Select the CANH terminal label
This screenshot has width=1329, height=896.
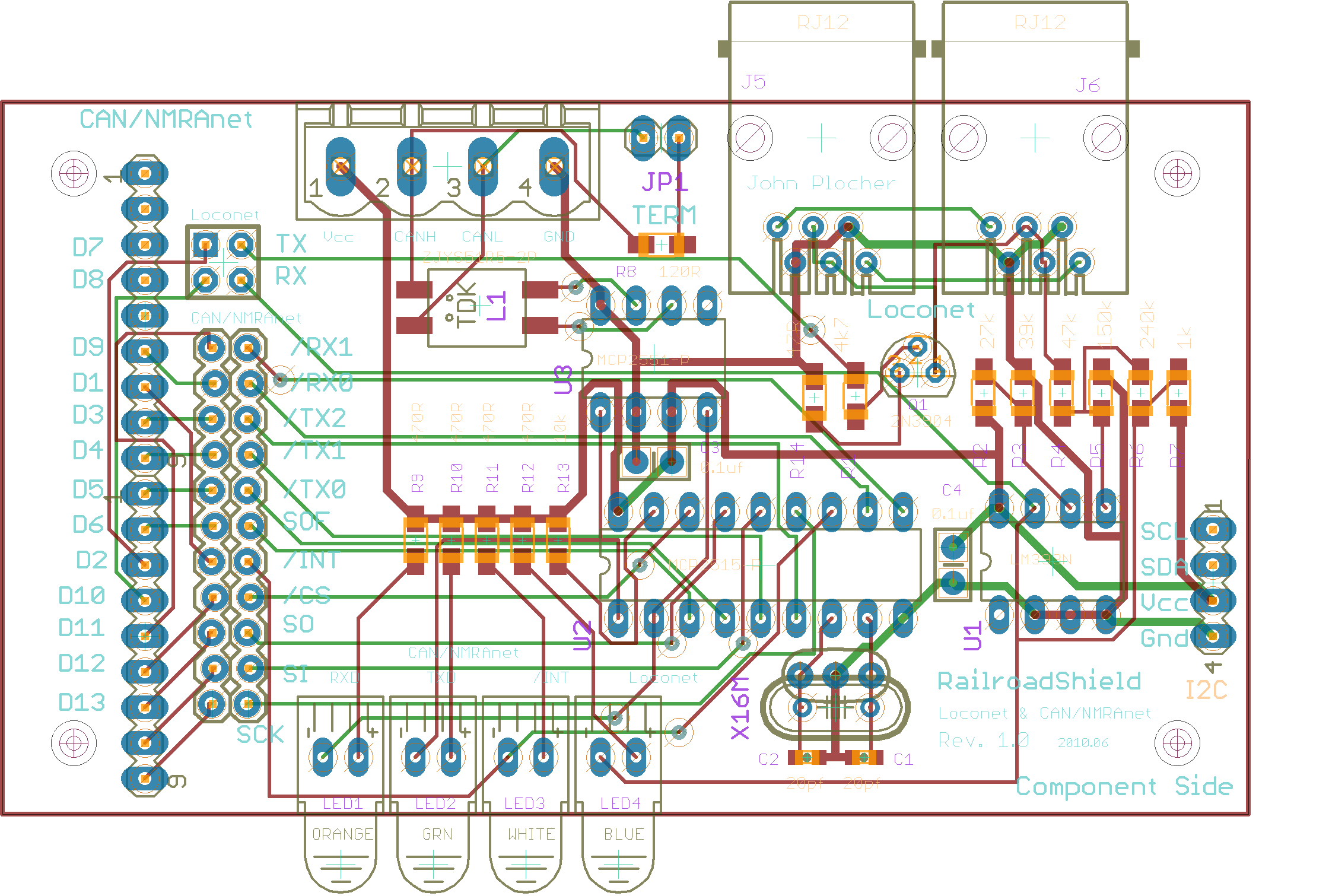[x=415, y=237]
